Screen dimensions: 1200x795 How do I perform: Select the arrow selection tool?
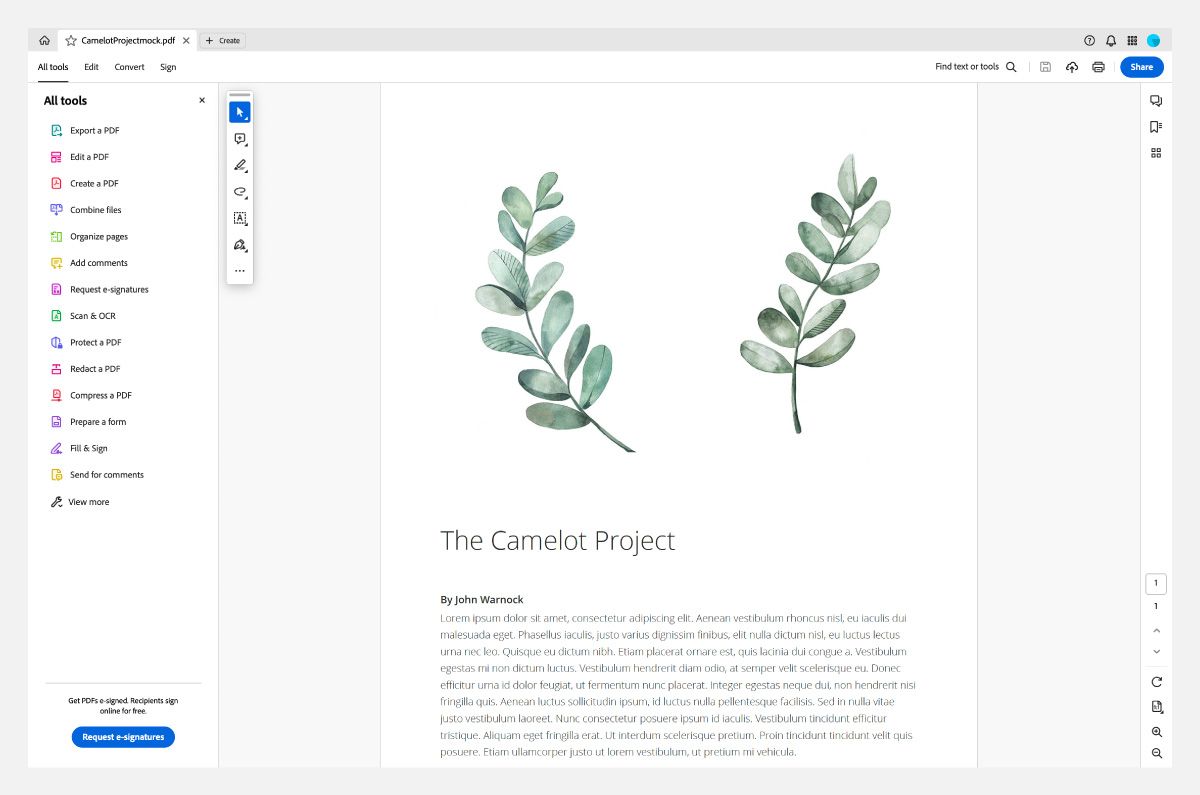(239, 111)
